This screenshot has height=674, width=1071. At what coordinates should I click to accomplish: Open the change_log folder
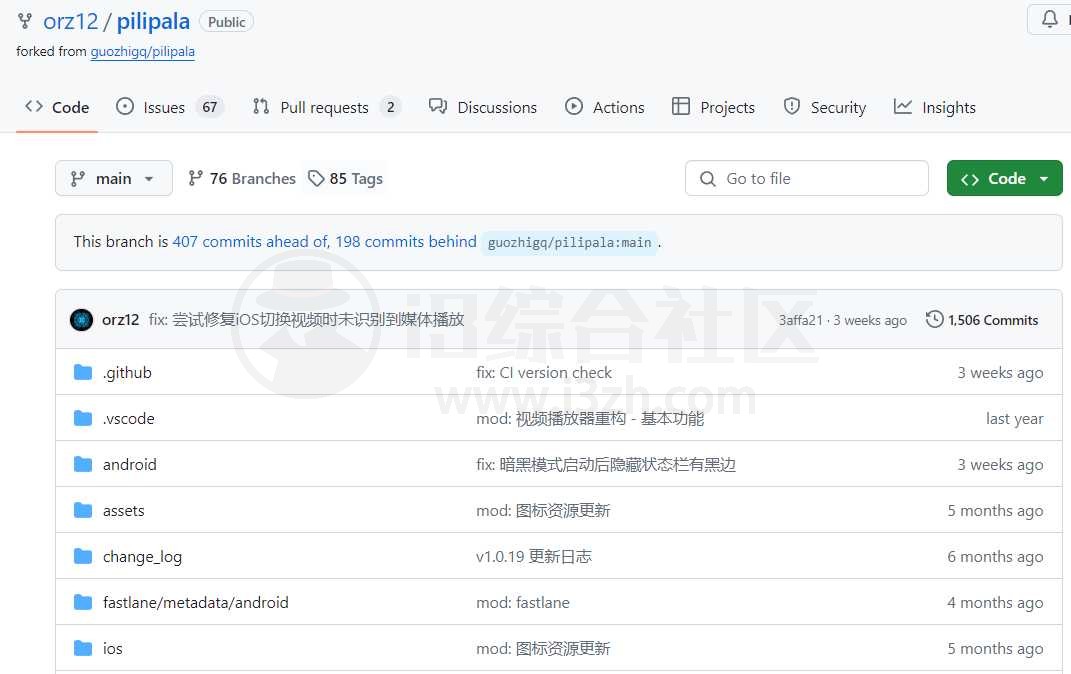(x=143, y=557)
